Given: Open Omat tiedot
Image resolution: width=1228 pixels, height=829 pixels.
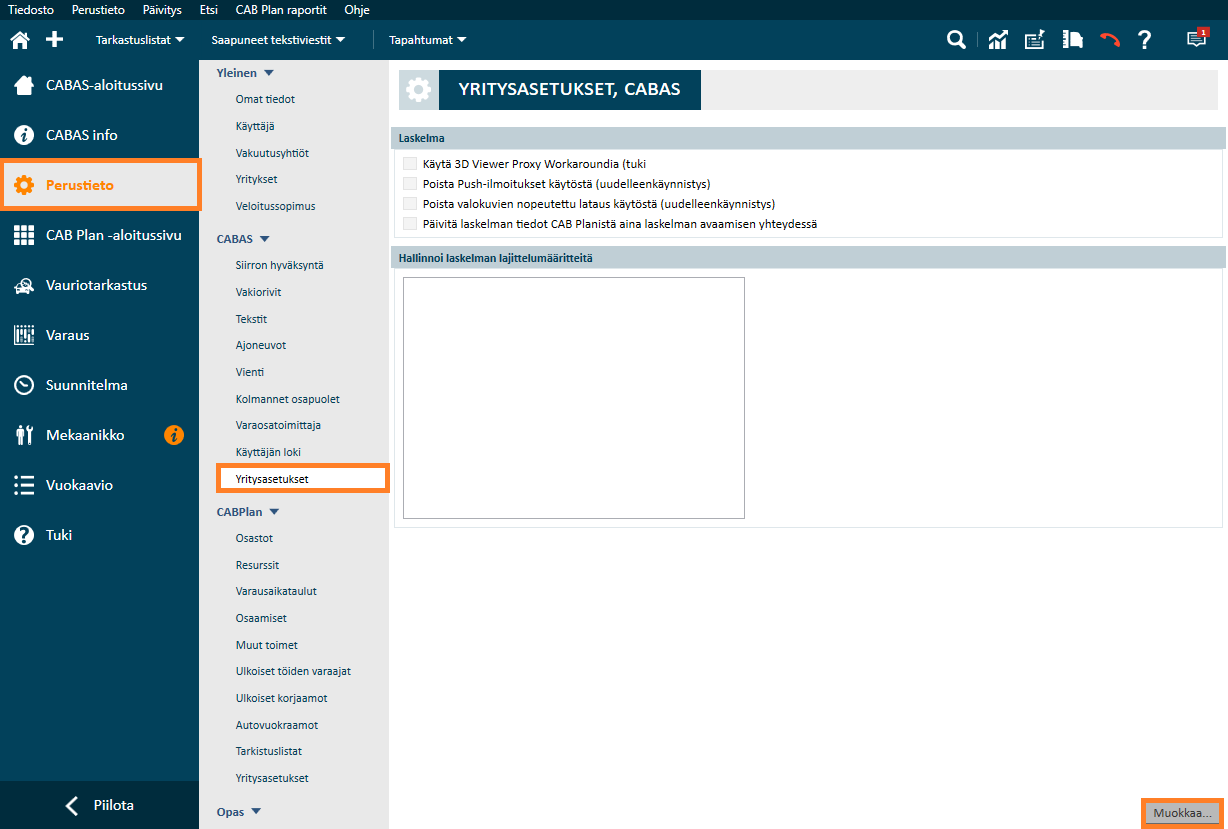Looking at the screenshot, I should (265, 99).
